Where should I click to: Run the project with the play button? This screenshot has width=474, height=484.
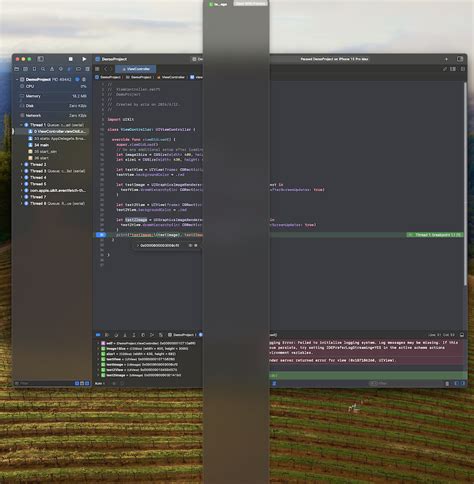click(84, 59)
